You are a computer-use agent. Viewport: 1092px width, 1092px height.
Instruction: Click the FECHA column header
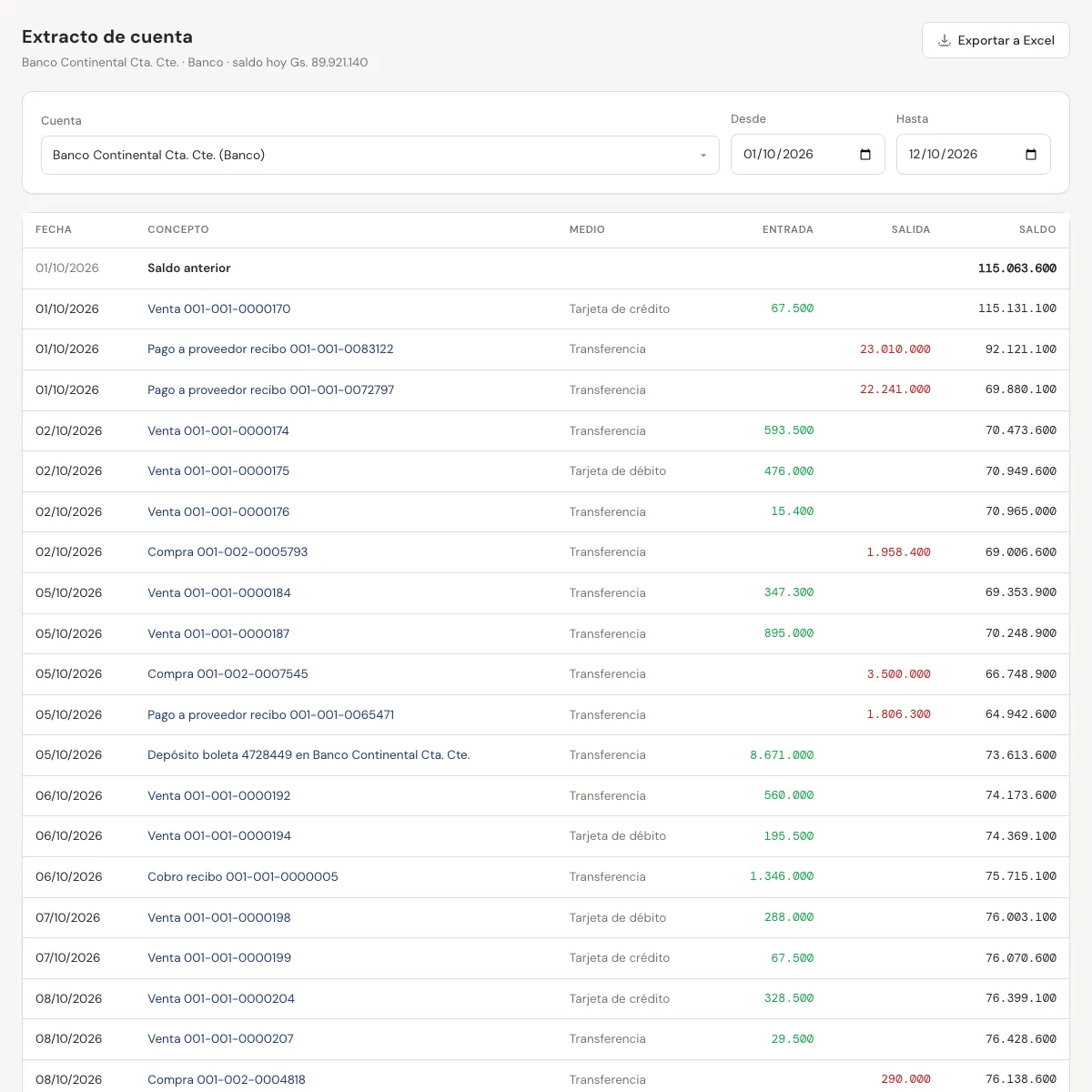(x=54, y=229)
